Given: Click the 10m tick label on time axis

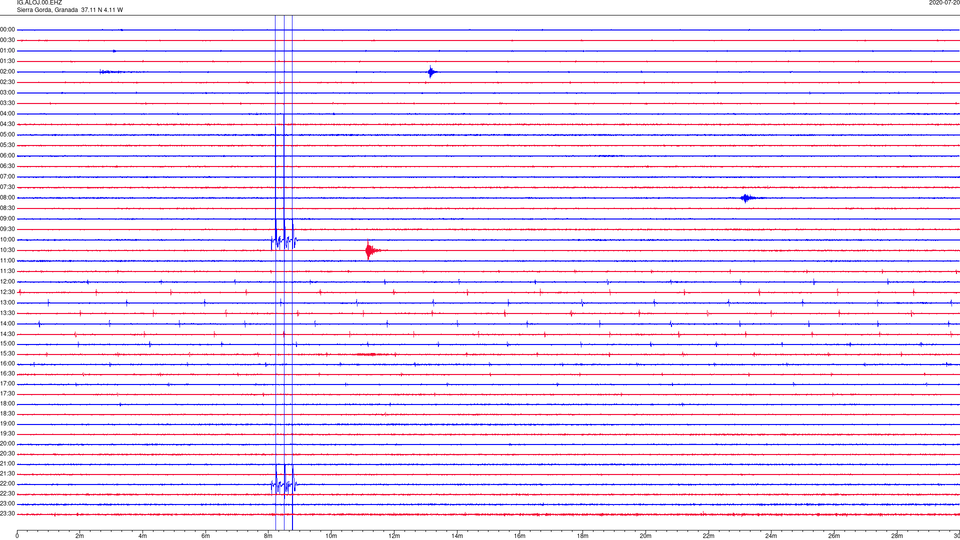Looking at the screenshot, I should pos(331,536).
